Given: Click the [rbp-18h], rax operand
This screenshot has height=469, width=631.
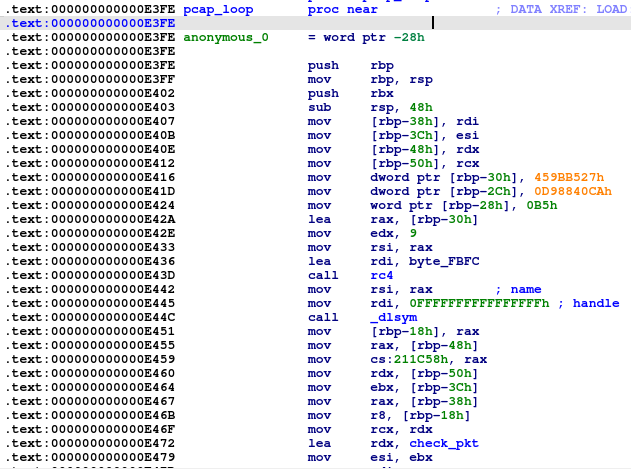Looking at the screenshot, I should pos(425,331).
